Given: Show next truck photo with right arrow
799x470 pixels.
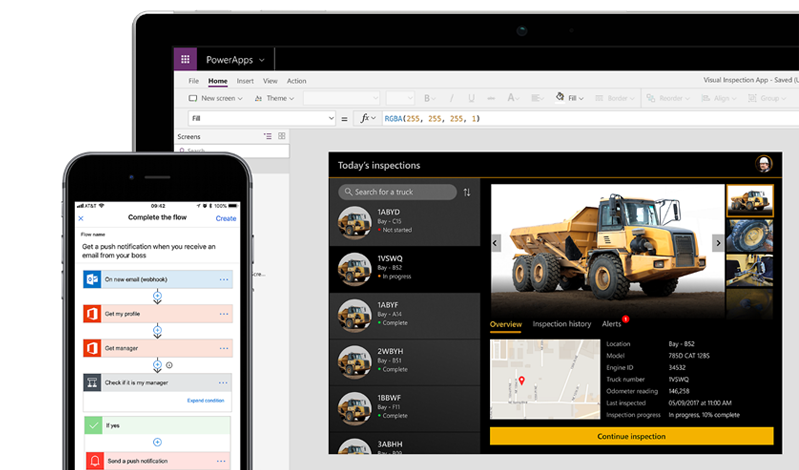Looking at the screenshot, I should [718, 243].
